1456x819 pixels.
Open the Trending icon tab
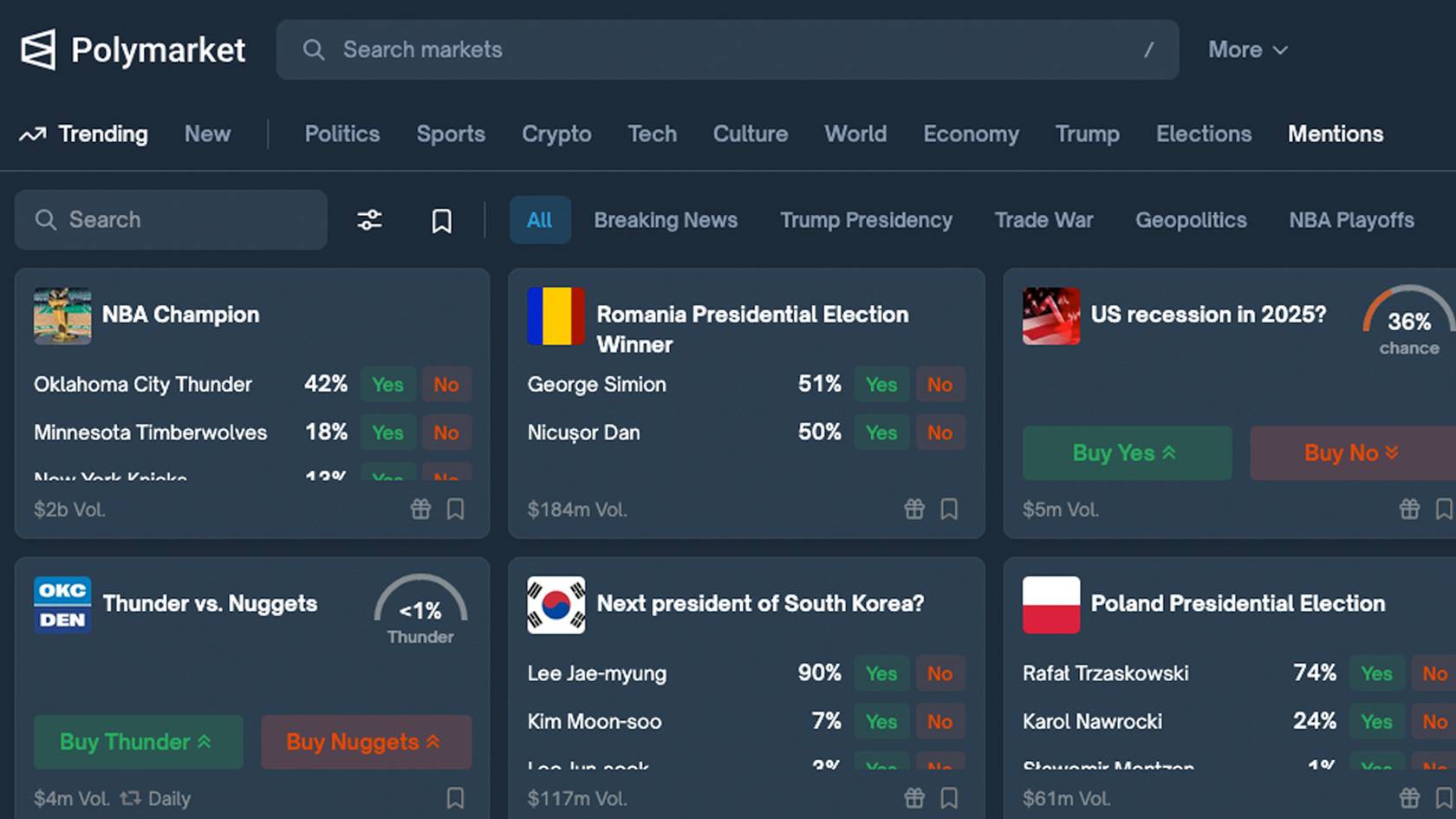pos(83,134)
